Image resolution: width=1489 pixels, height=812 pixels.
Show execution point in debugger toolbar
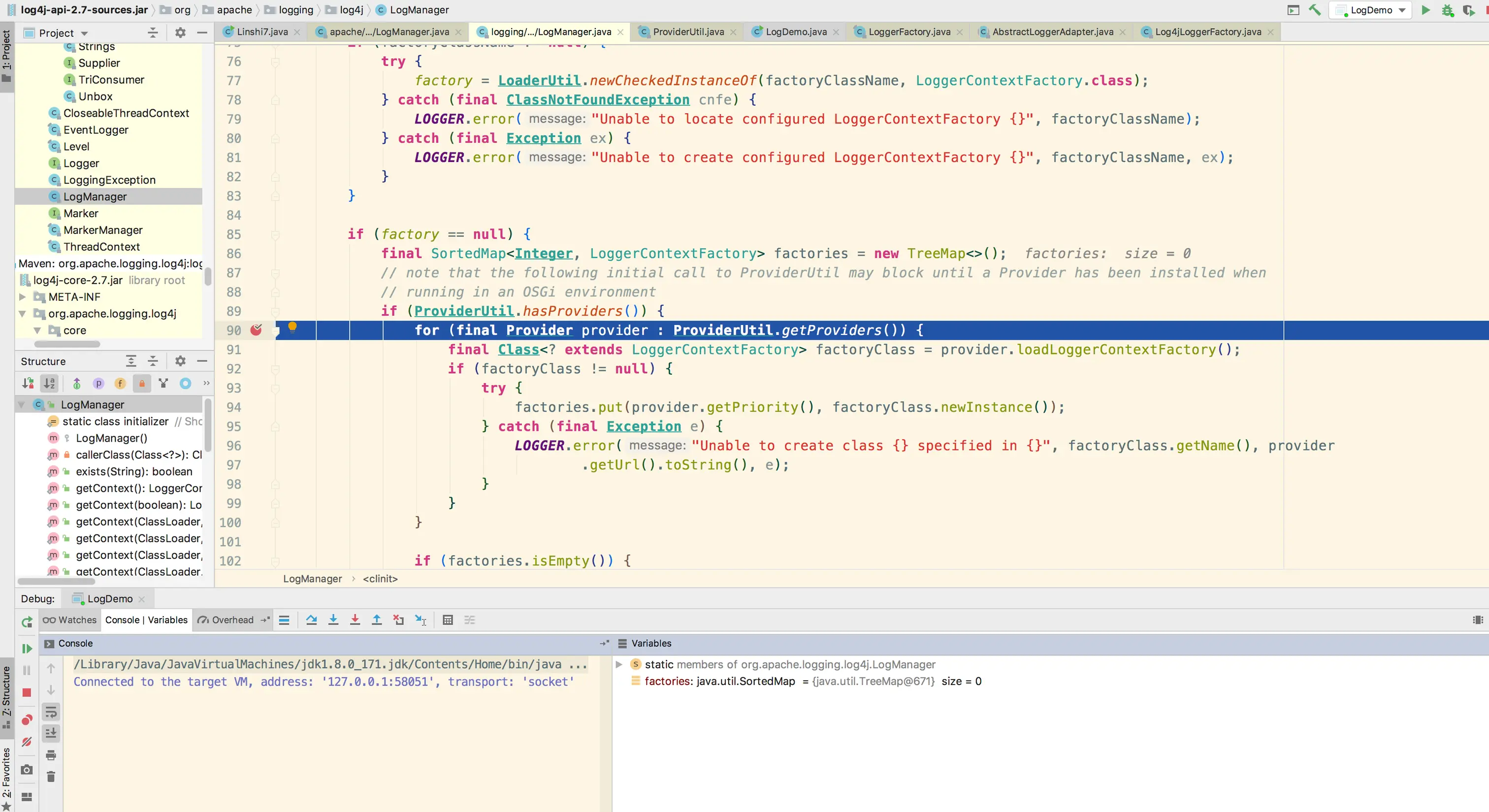(x=284, y=620)
